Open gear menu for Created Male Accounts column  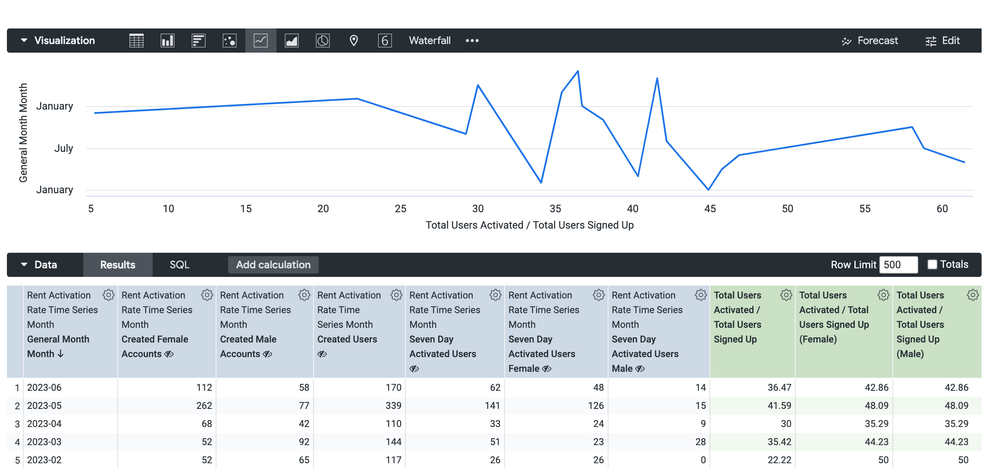(x=304, y=295)
